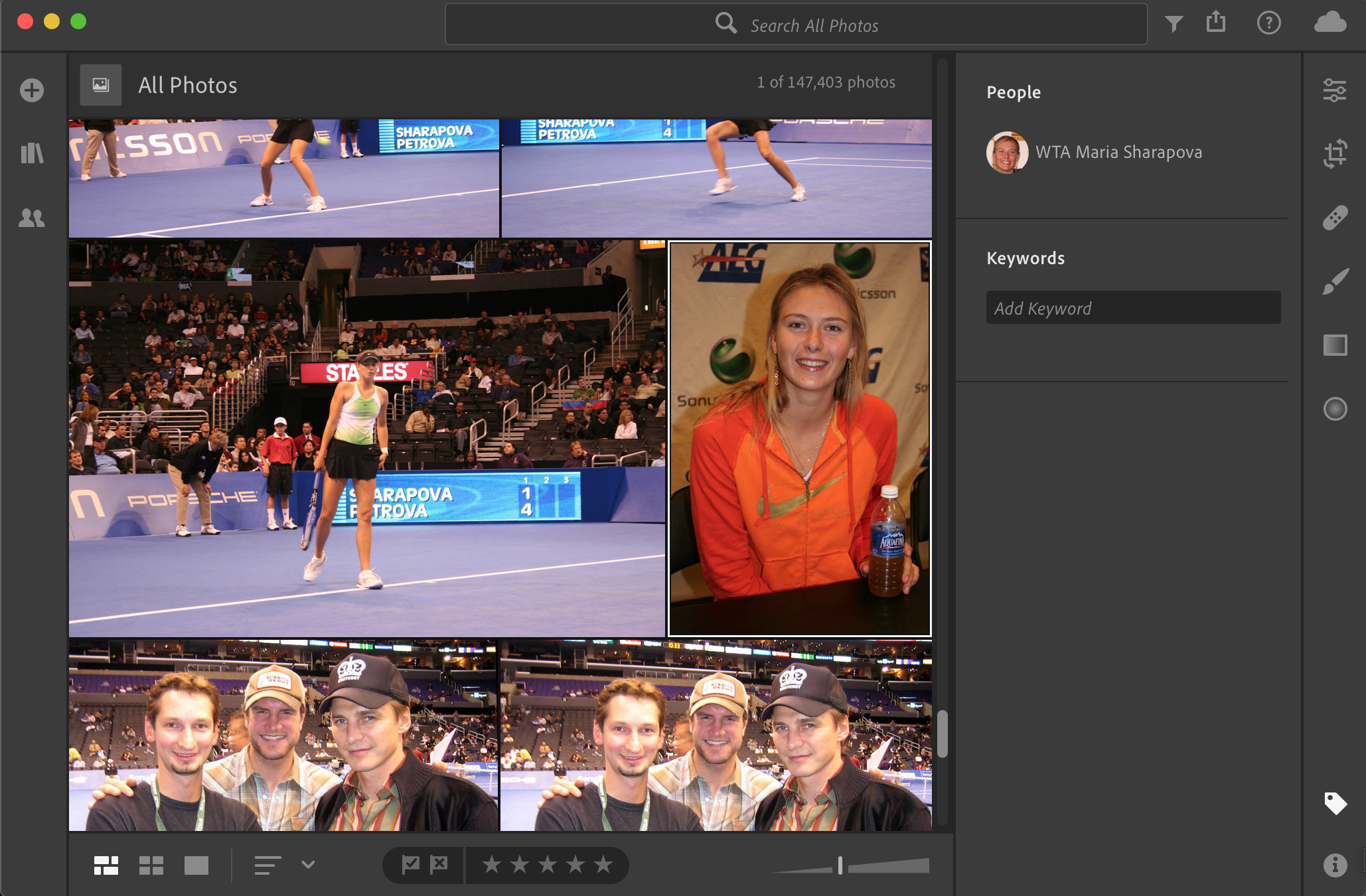Screen dimensions: 1366x896
Task: Click the All Photos title
Action: [188, 85]
